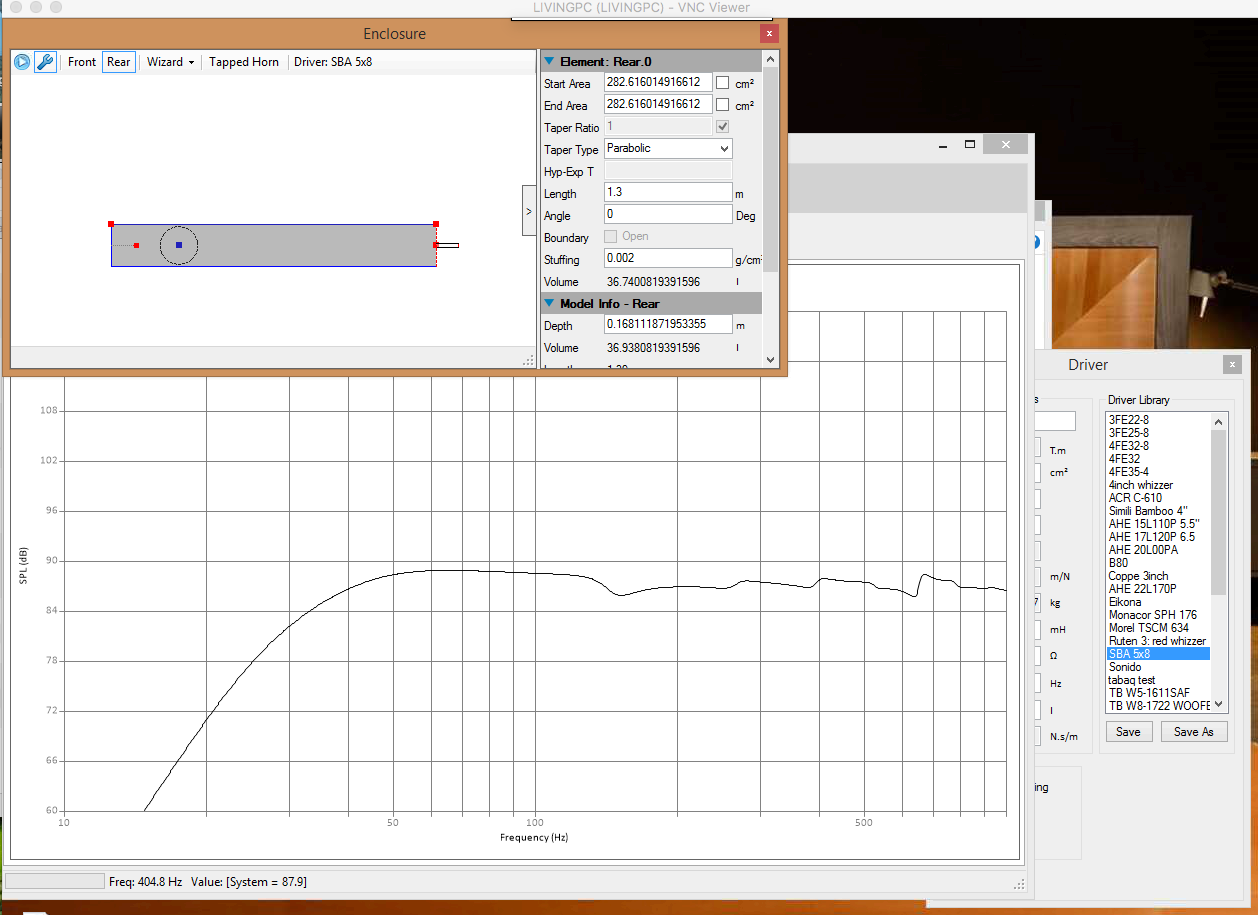
Task: Select AHE 20L00PA in Driver Library
Action: click(1143, 550)
